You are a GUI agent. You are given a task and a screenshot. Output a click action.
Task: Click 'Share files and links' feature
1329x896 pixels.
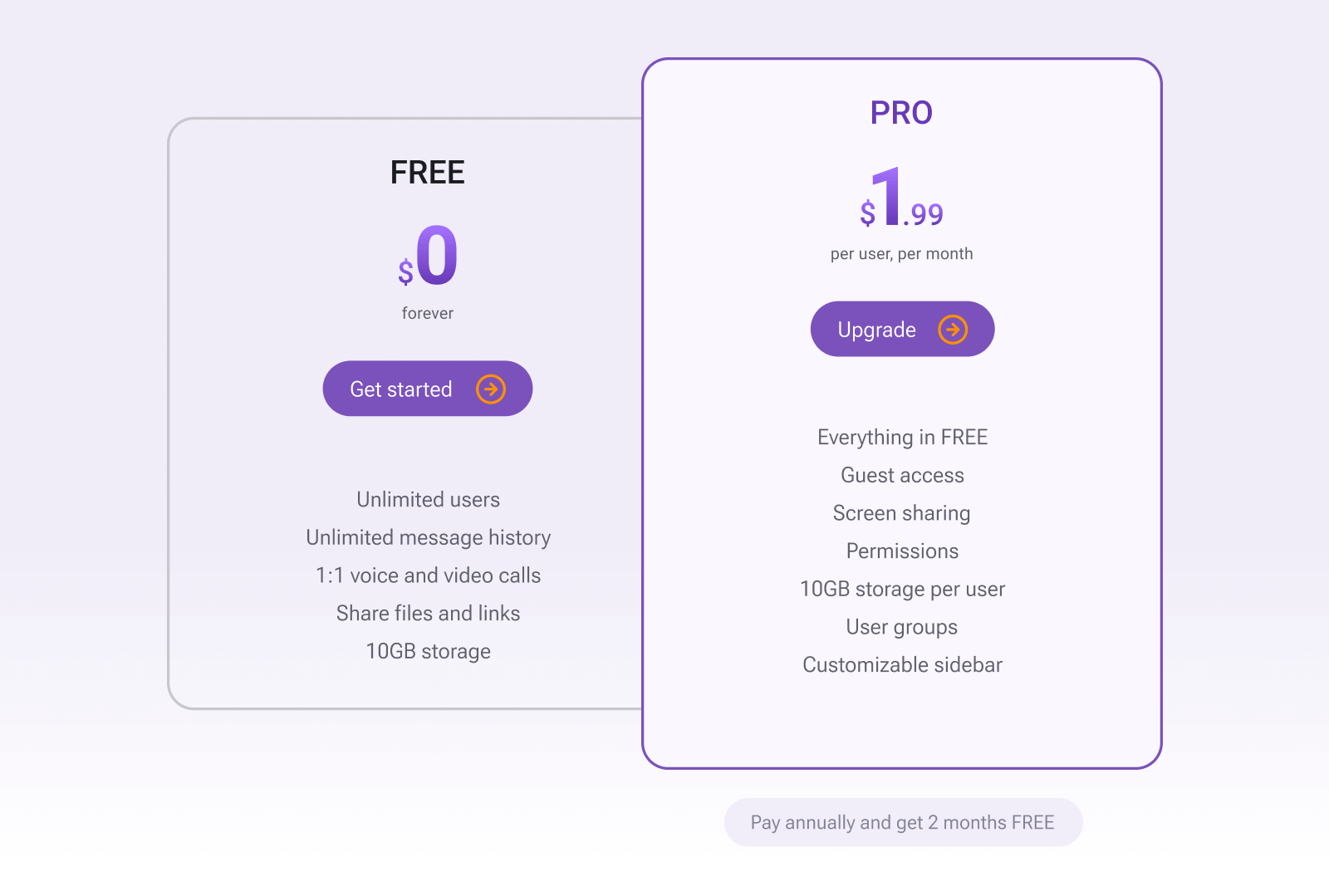(x=429, y=614)
